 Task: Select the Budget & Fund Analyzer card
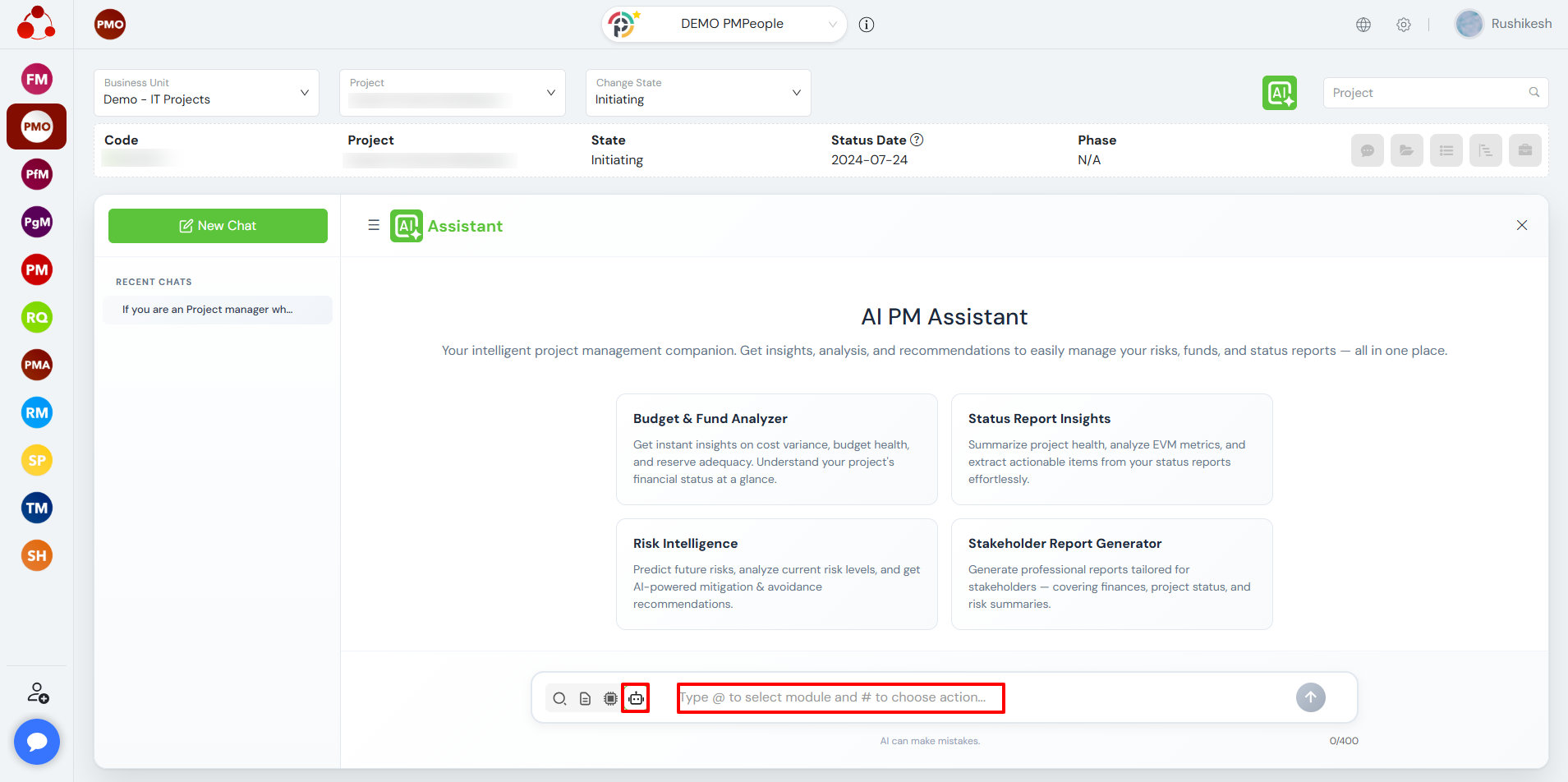coord(776,448)
